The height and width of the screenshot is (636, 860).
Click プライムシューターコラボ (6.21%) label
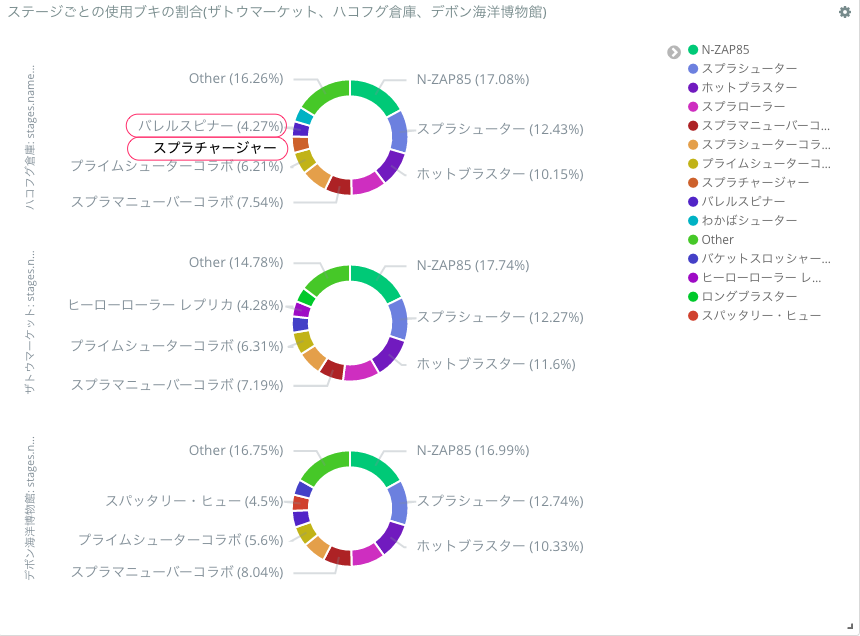177,166
